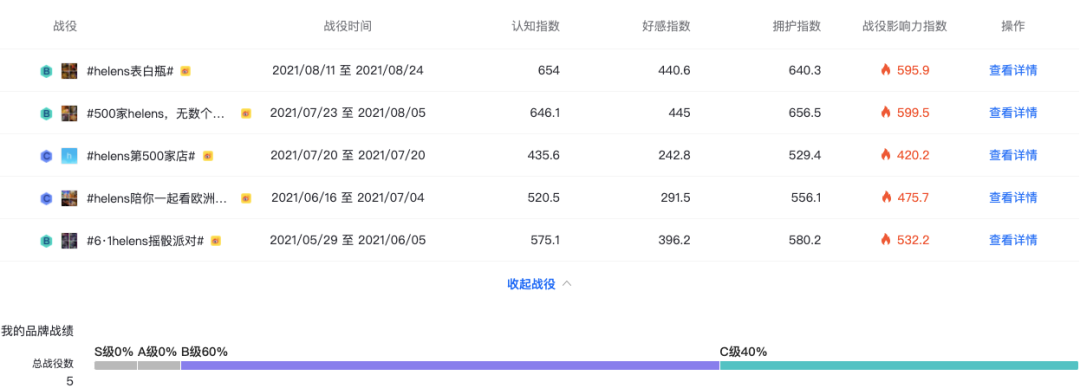
Task: Click the yellow eye icon beside #helens表白瓶#
Action: [185, 70]
